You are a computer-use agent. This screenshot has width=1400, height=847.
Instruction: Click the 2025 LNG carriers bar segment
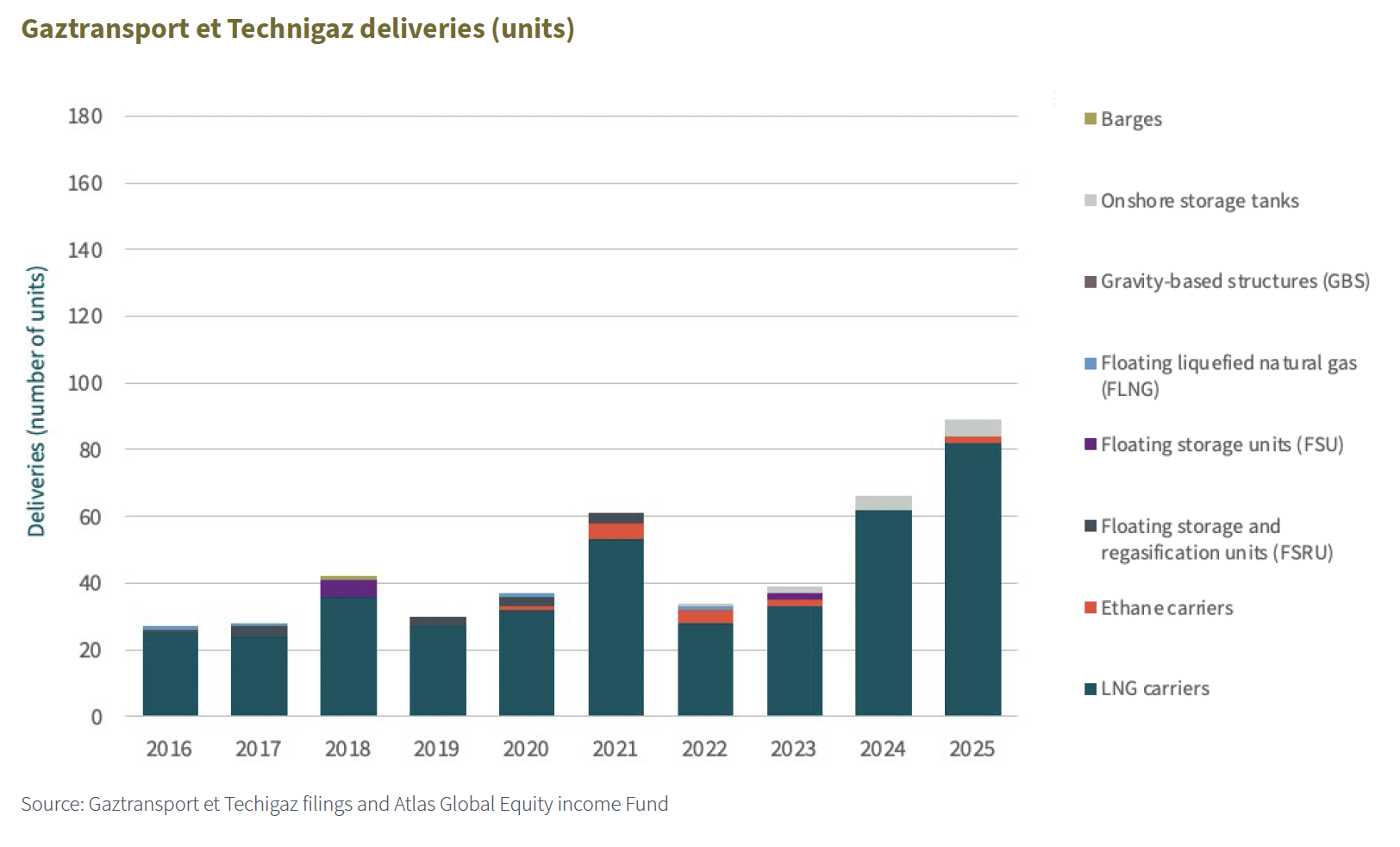[972, 578]
